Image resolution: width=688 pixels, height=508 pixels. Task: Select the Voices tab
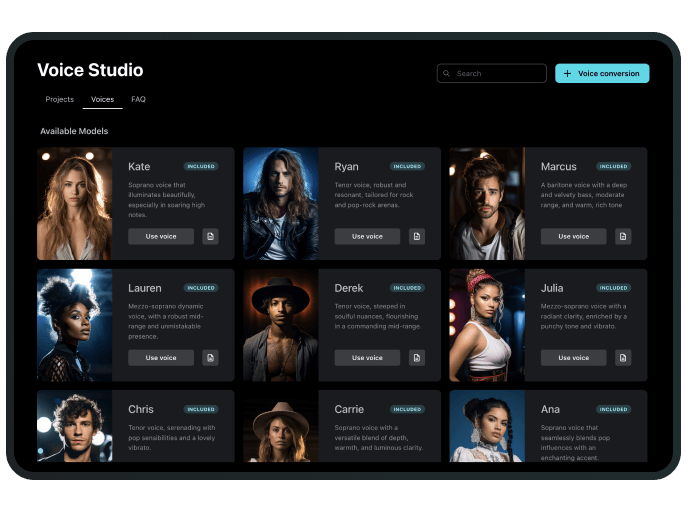click(x=102, y=99)
